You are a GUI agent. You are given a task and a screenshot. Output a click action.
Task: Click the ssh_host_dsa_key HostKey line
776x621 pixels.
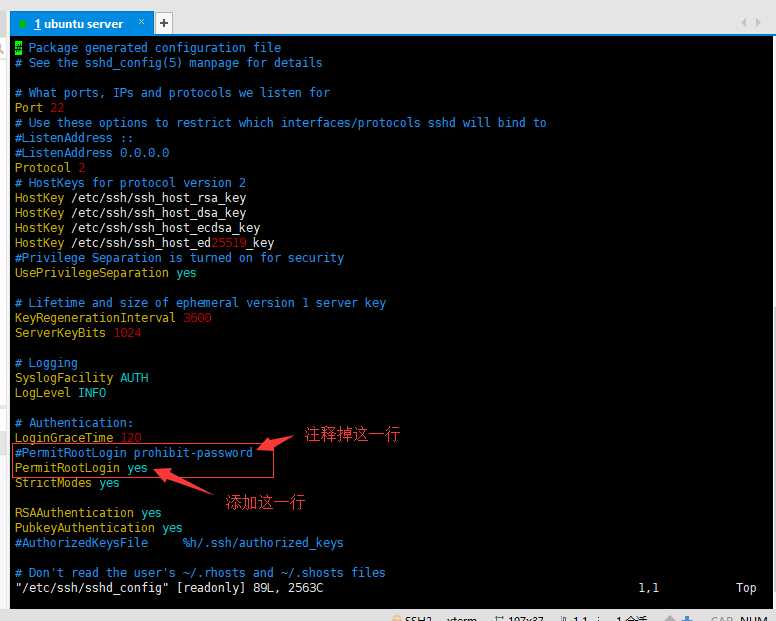(130, 213)
